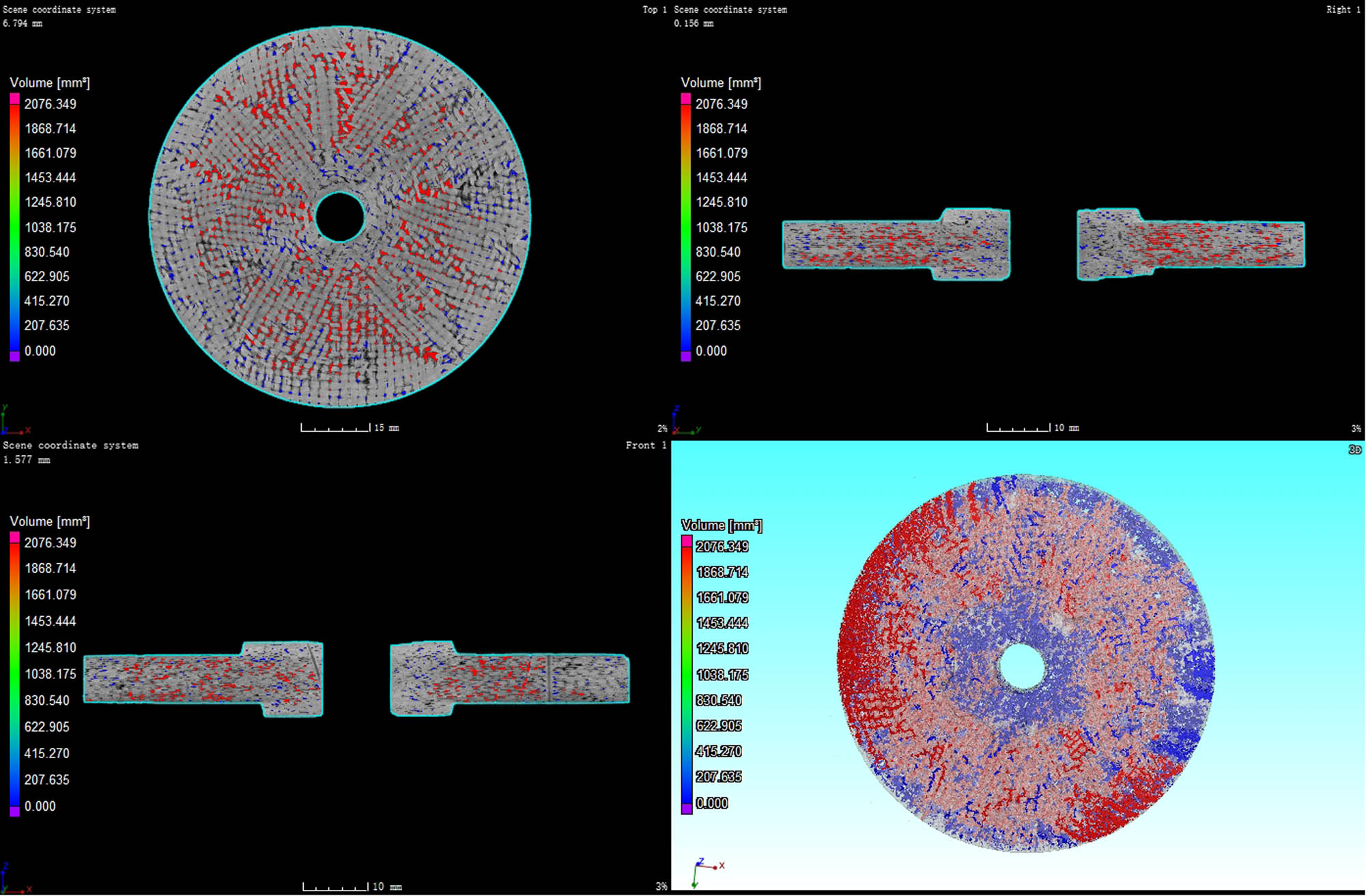Click the Z-X axis gizmo in the 3D viewport
This screenshot has height=896, width=1366.
point(707,867)
